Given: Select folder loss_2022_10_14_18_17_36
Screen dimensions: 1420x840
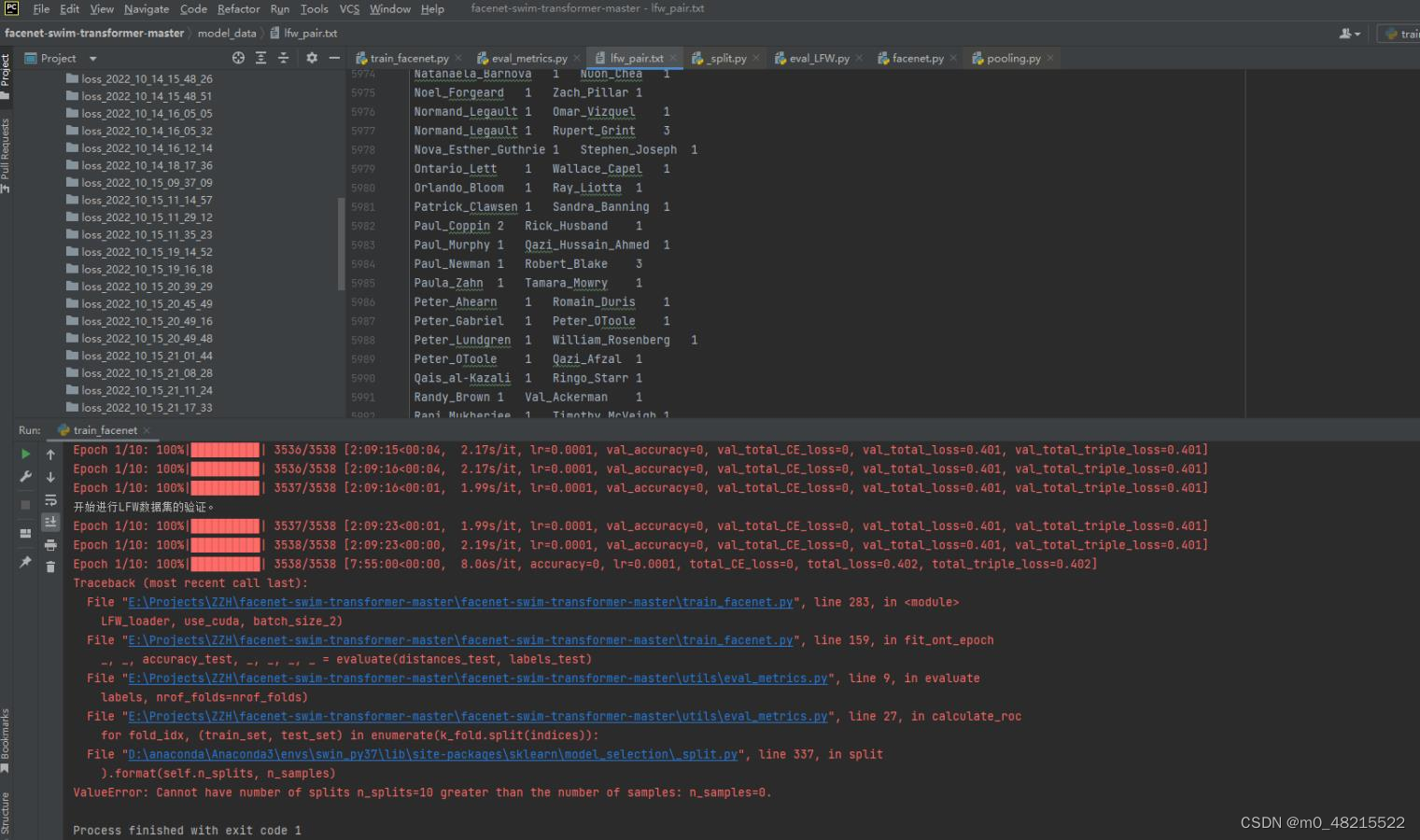Looking at the screenshot, I should (147, 165).
